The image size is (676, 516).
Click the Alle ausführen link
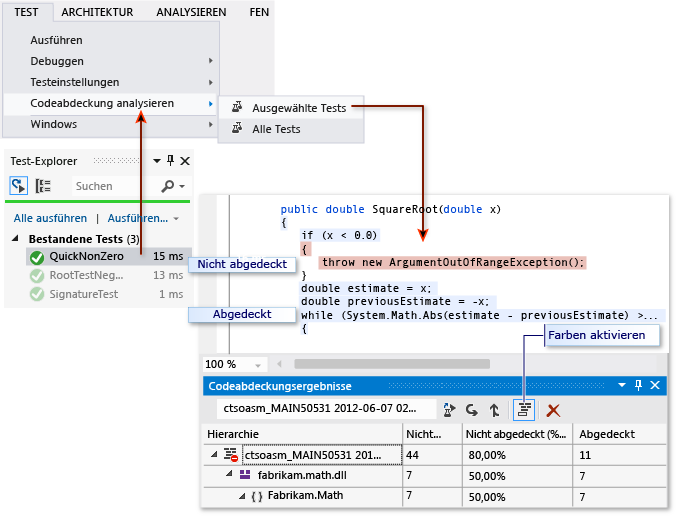pos(50,218)
